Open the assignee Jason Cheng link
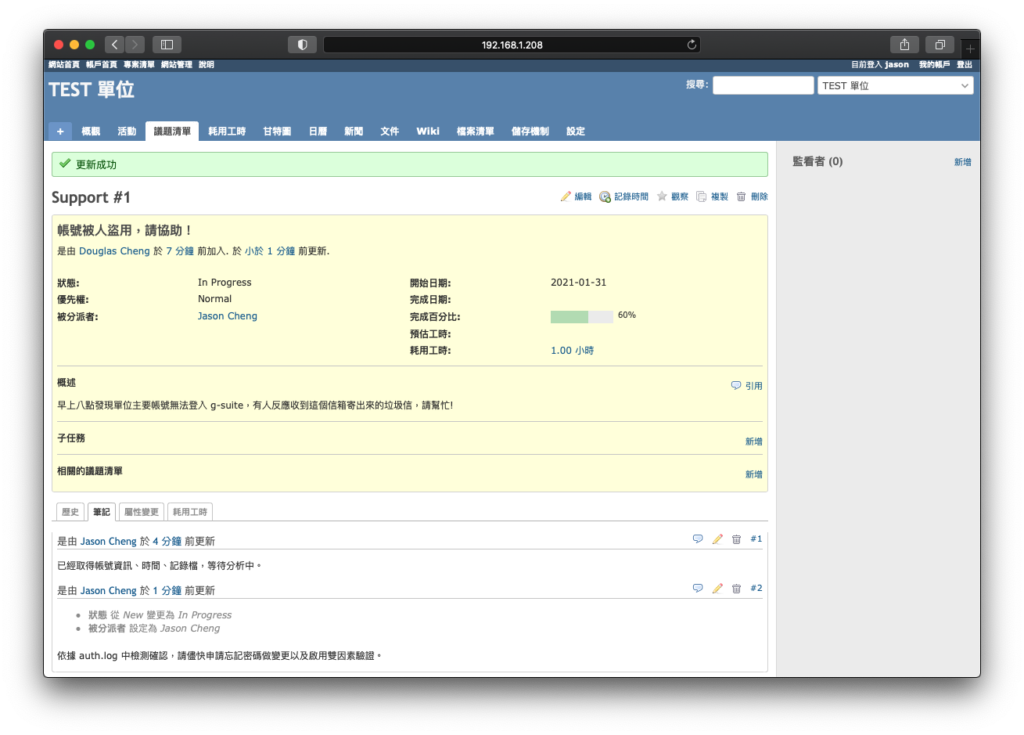Viewport: 1024px width, 735px height. click(227, 316)
